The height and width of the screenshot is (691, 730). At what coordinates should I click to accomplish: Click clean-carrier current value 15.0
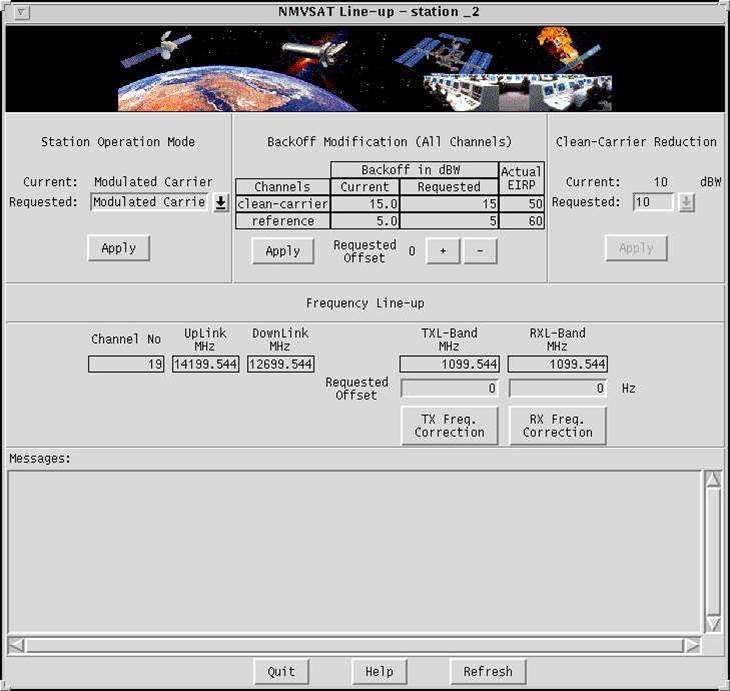tap(365, 204)
